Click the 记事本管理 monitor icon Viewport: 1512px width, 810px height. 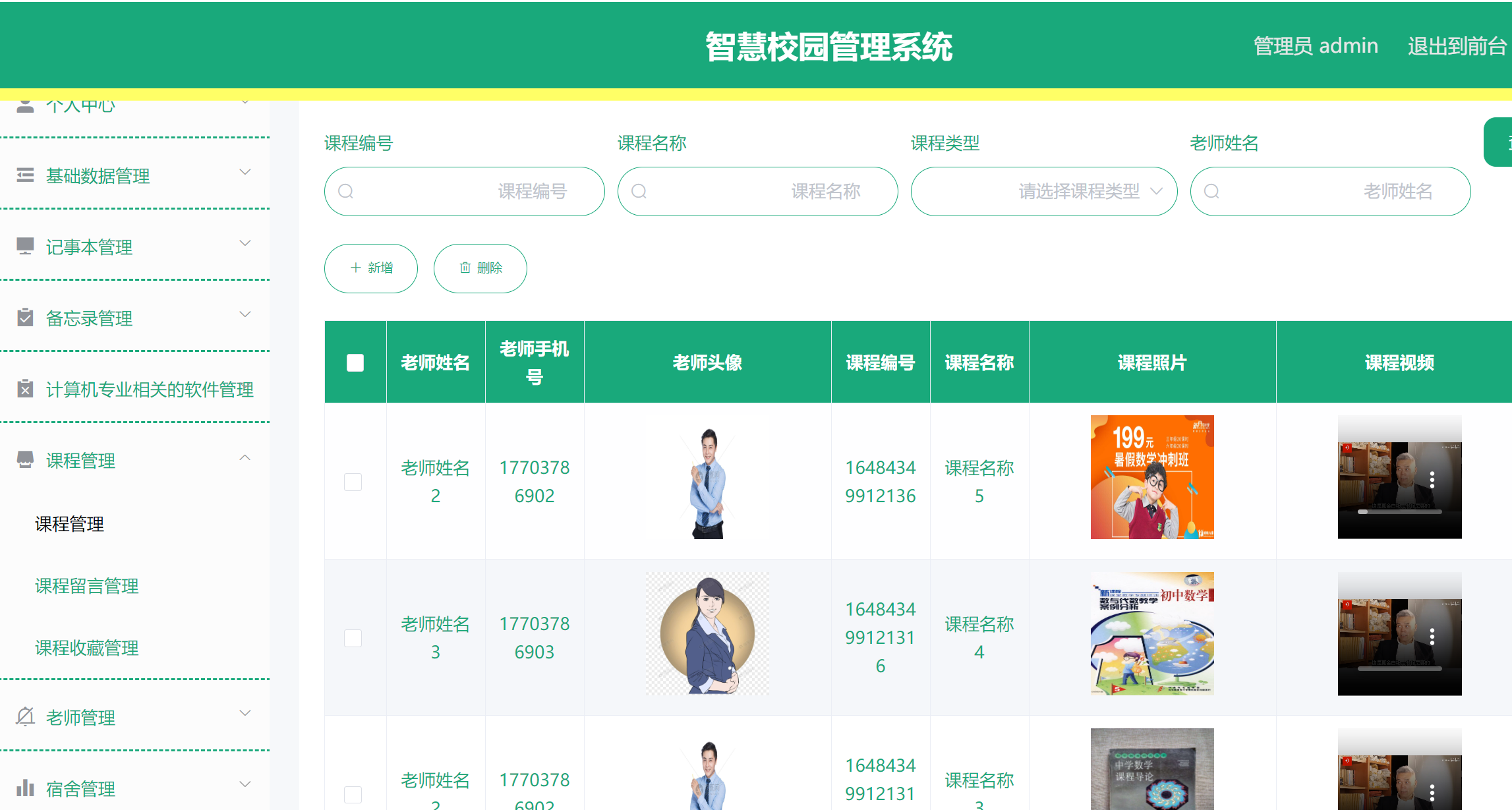tap(25, 245)
